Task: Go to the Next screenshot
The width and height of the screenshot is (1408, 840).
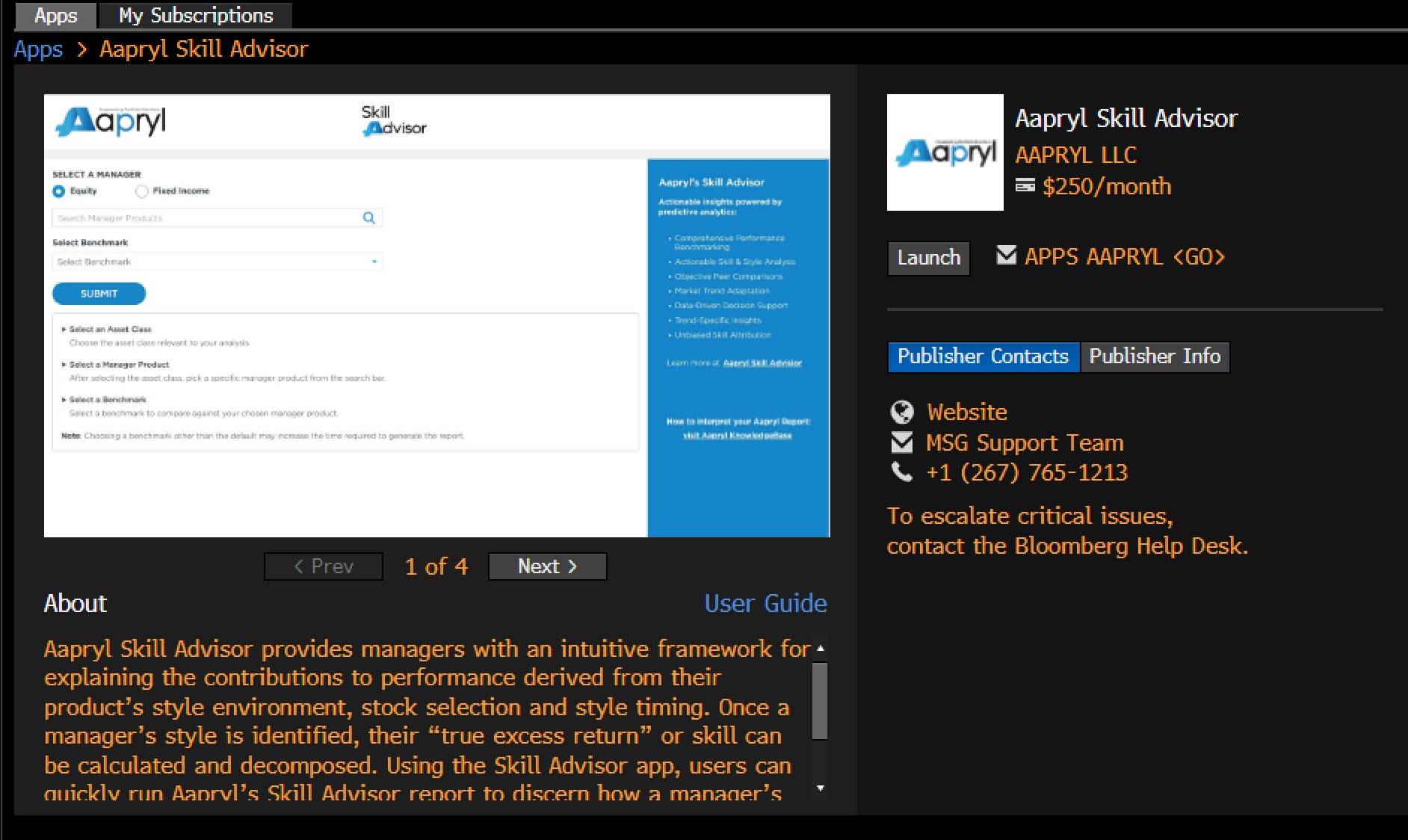Action: tap(547, 566)
